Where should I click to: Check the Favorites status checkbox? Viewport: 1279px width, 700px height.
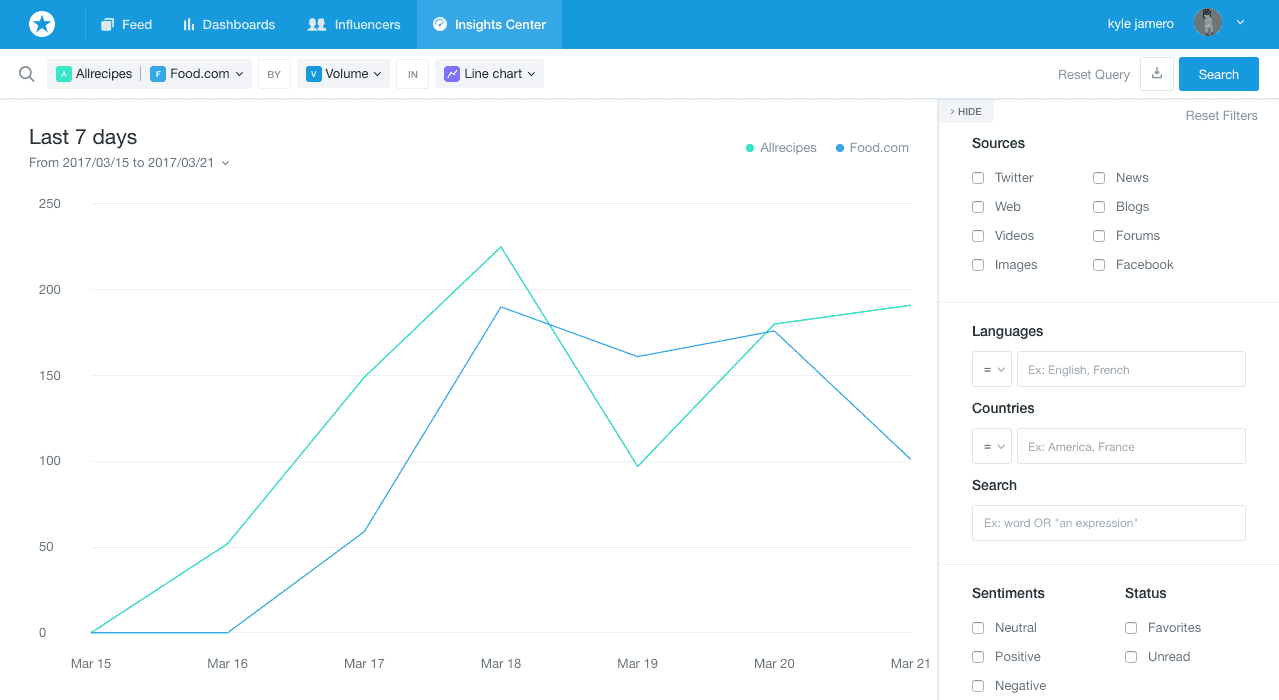click(x=1131, y=628)
